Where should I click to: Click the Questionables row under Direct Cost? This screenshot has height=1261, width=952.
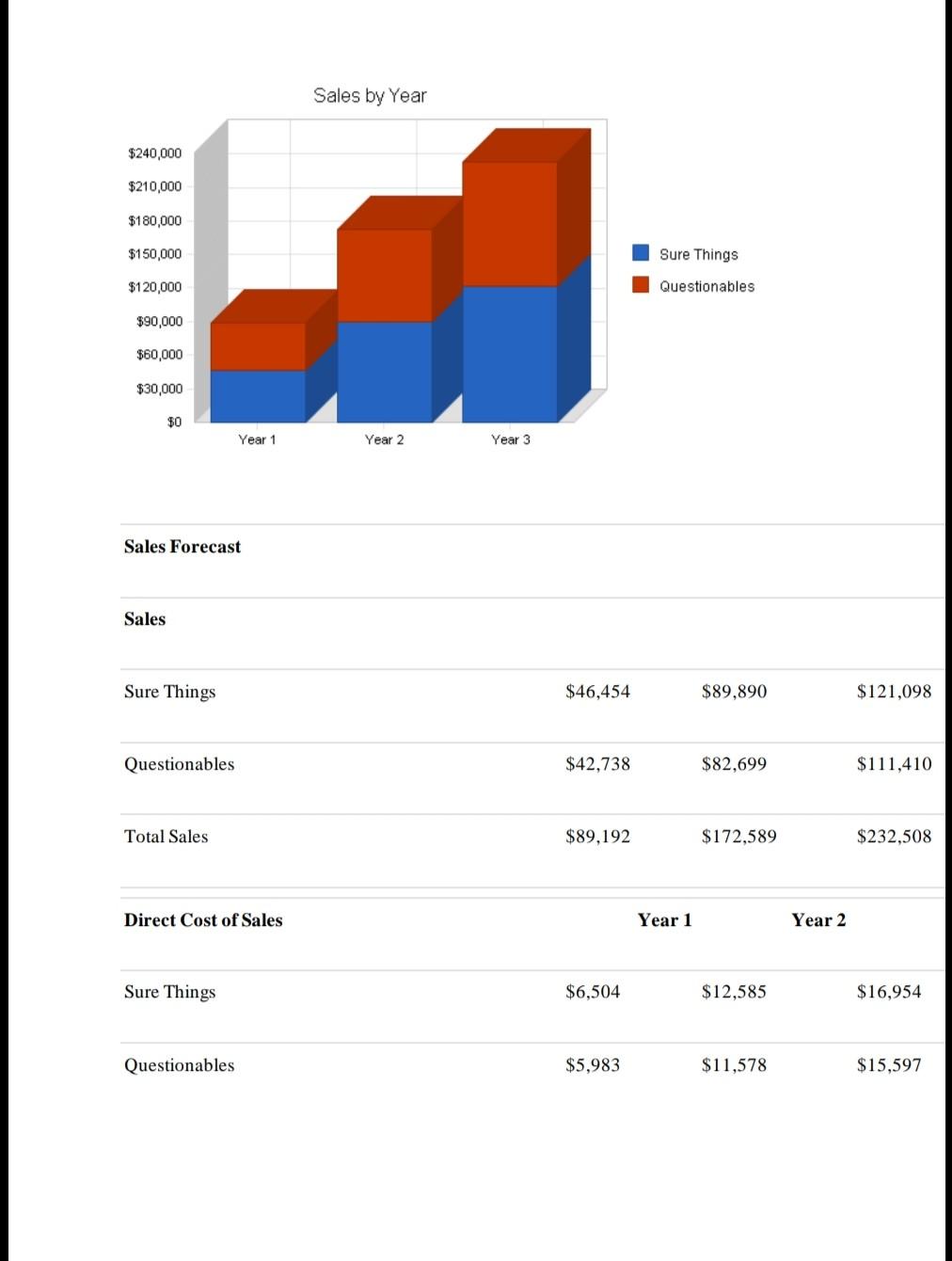click(x=179, y=1064)
